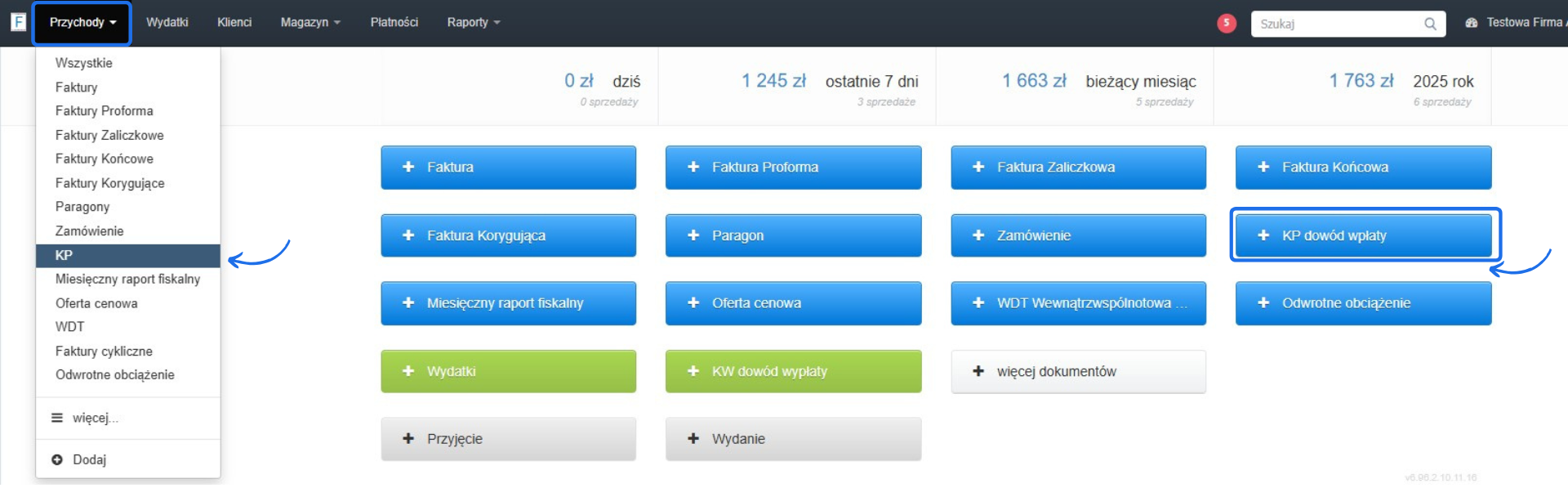
Task: Select Wszystkie in the Przychody menu
Action: [x=128, y=63]
